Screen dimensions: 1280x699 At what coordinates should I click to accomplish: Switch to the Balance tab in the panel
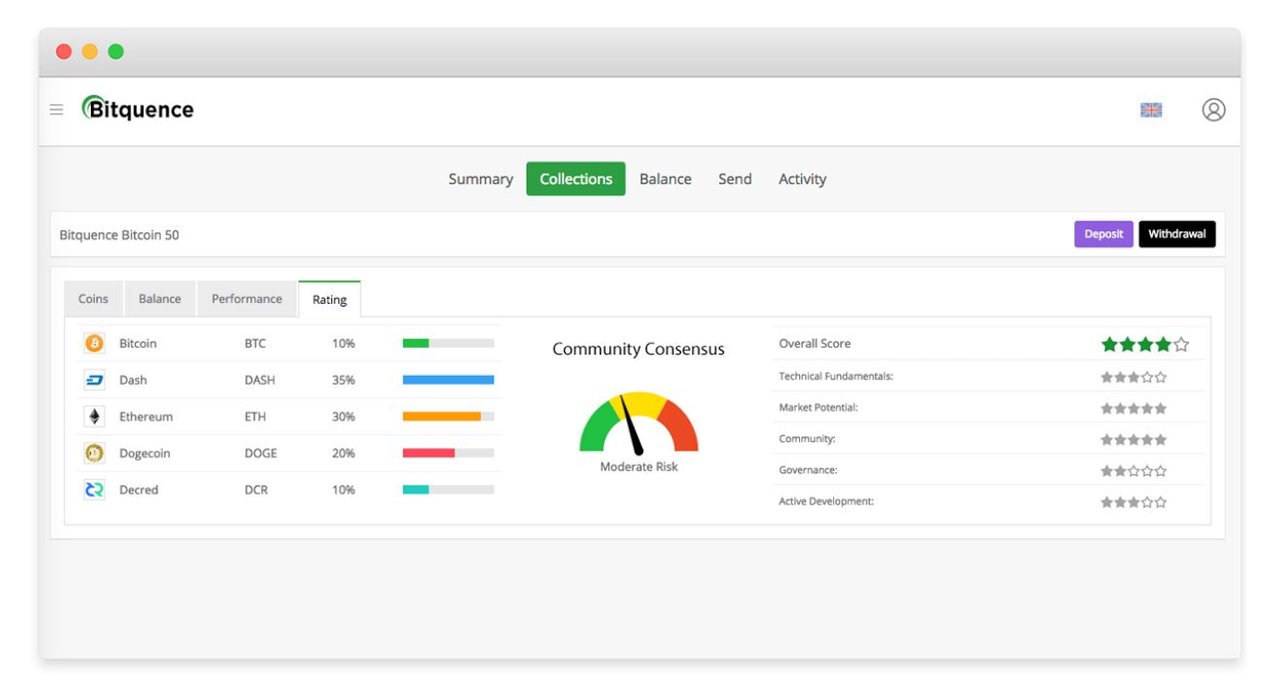tap(160, 299)
